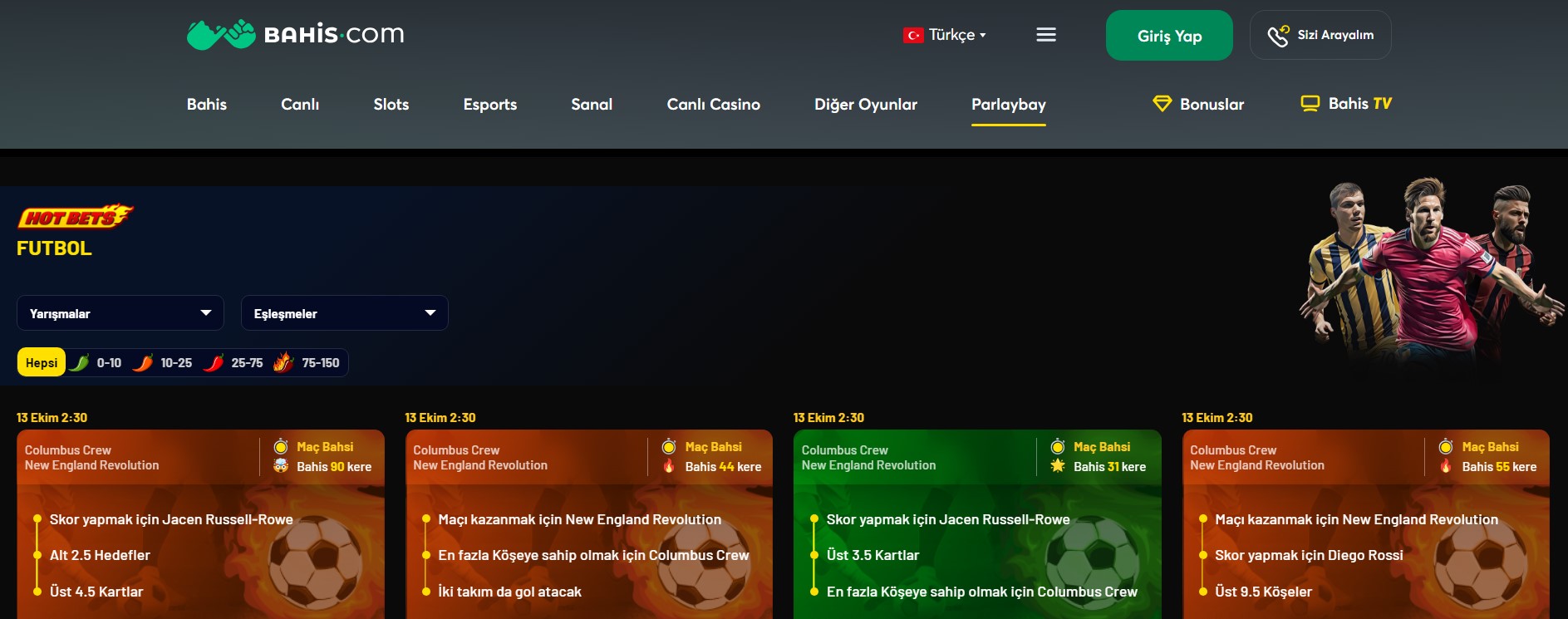This screenshot has height=619, width=1568.
Task: Click the Bahis.com logo
Action: coord(295,35)
